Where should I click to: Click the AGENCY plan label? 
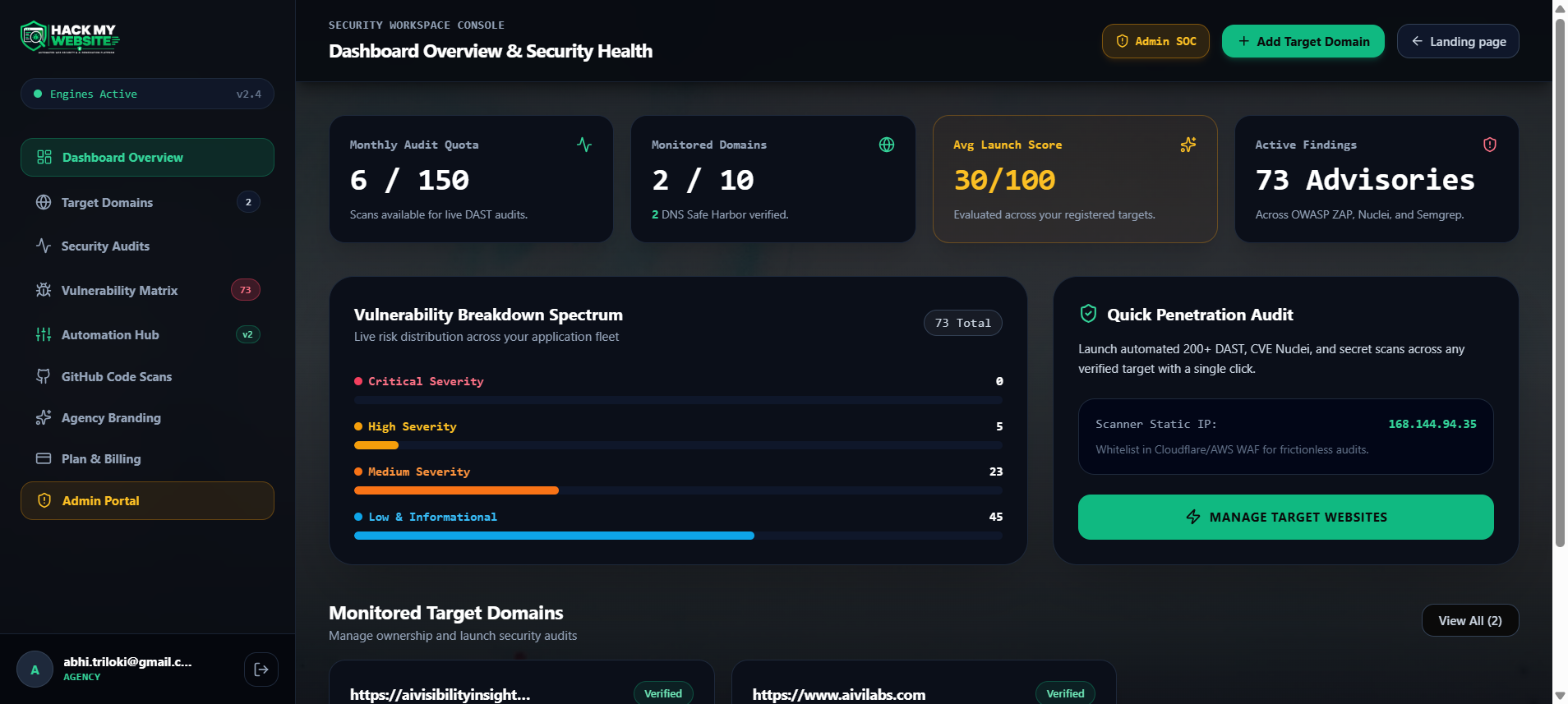pos(81,677)
